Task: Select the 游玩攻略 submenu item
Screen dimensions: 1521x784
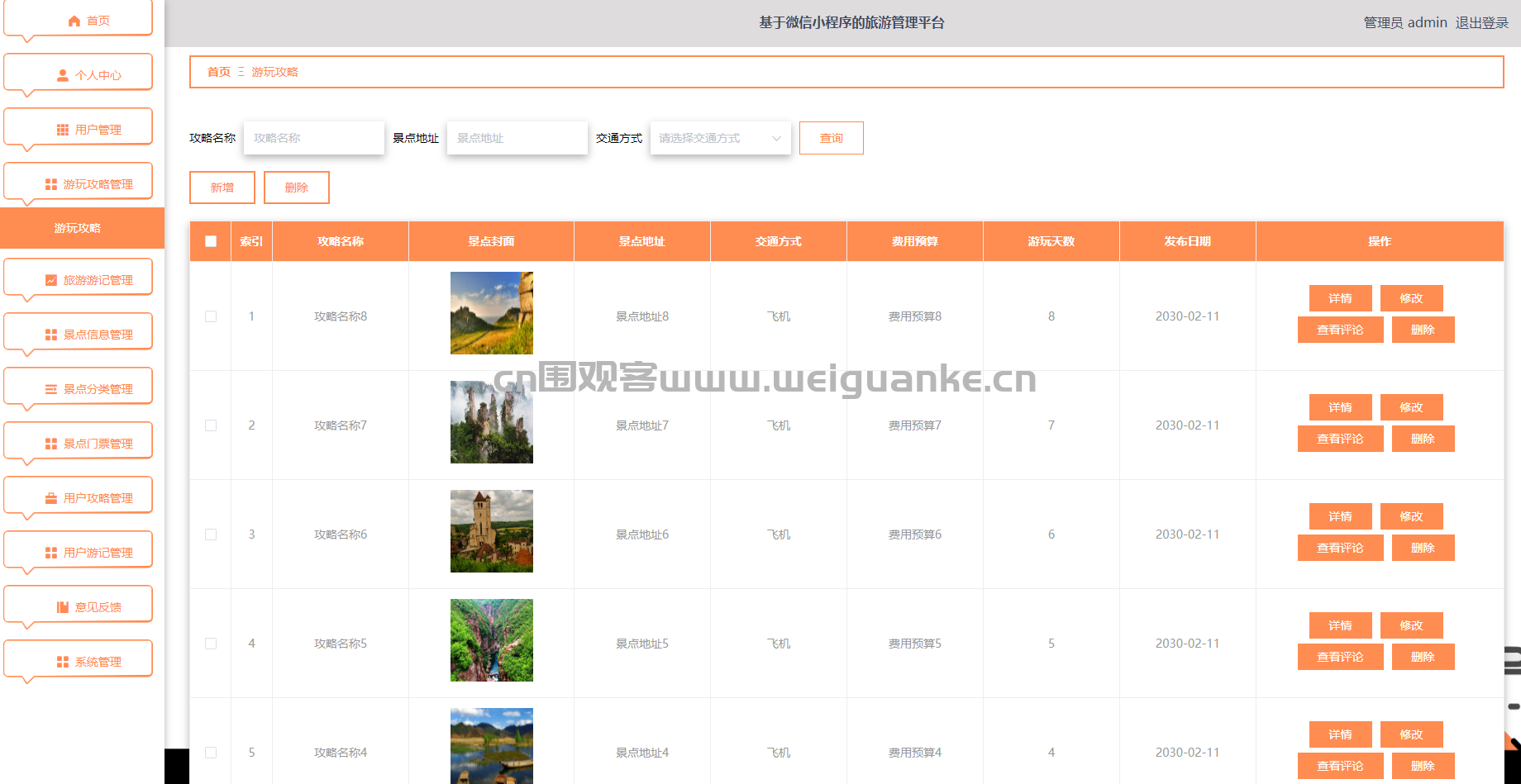Action: 79,228
